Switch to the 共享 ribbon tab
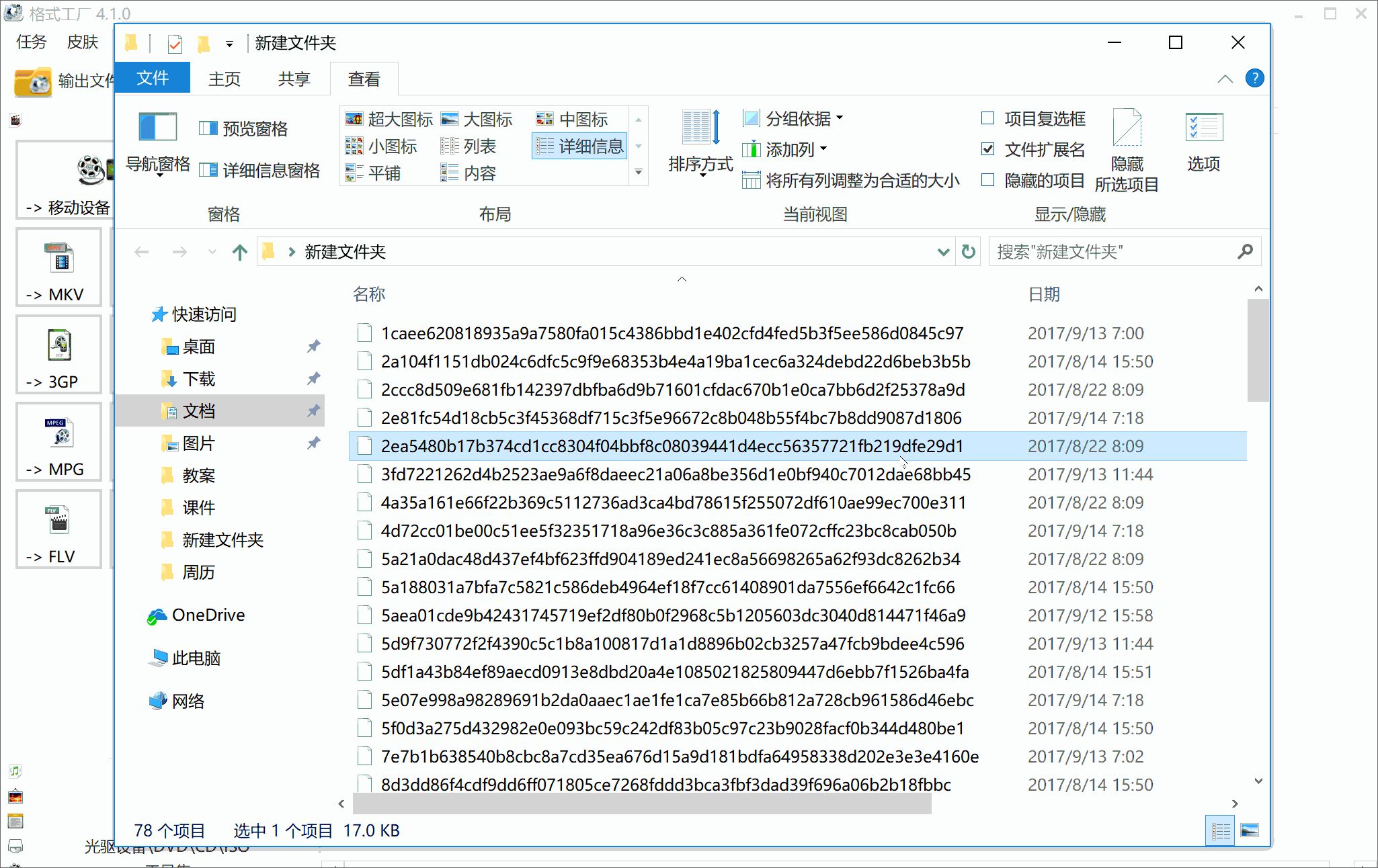The image size is (1378, 868). click(x=293, y=79)
